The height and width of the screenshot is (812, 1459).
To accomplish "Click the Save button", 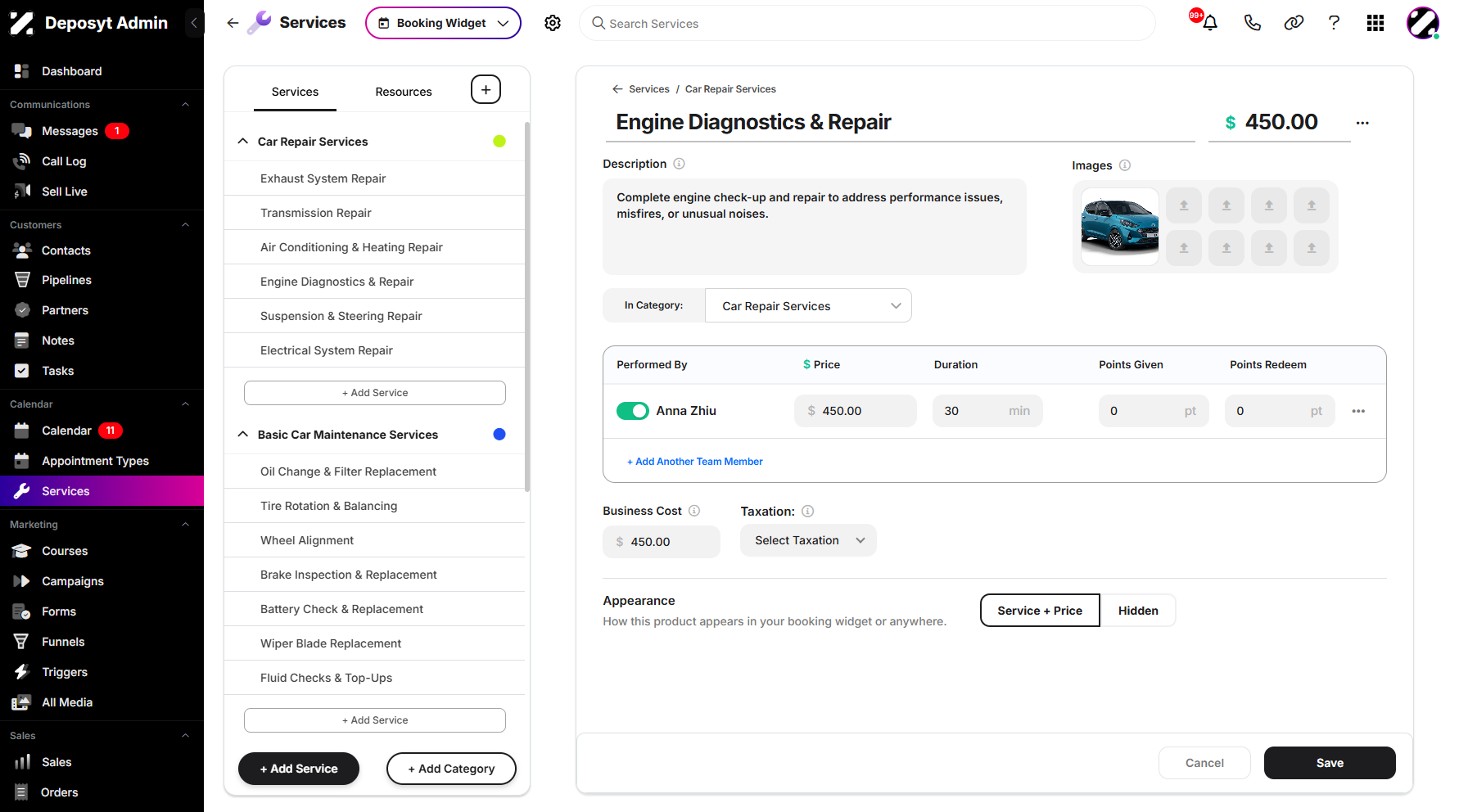I will pos(1330,763).
